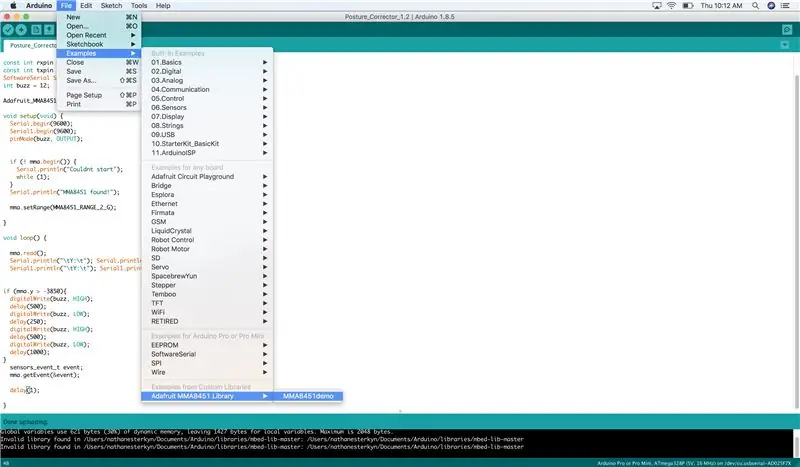Choose Close from the File menu
This screenshot has width=800, height=467.
[x=99, y=62]
